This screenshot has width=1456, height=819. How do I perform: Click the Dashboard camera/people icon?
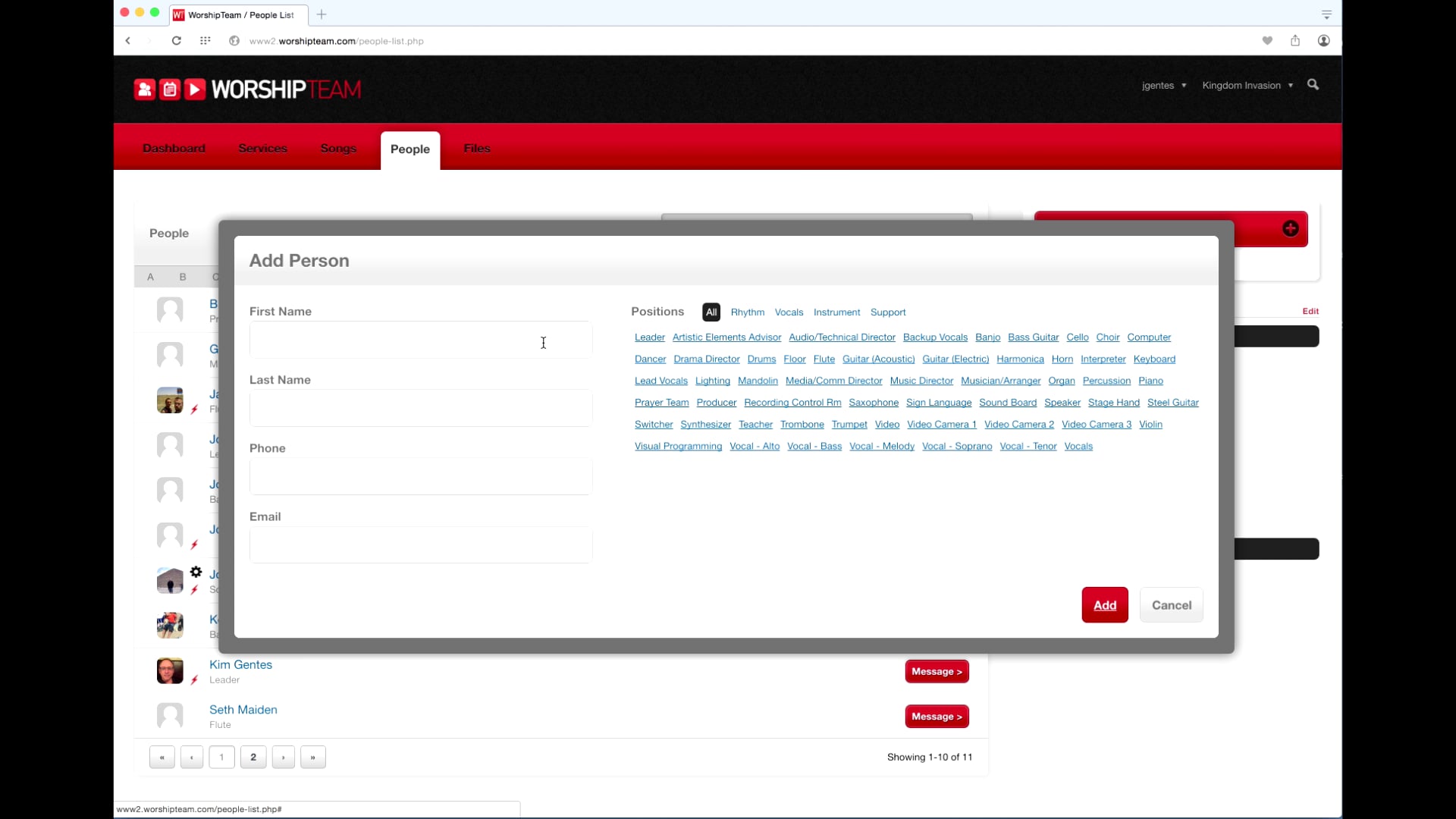click(145, 90)
